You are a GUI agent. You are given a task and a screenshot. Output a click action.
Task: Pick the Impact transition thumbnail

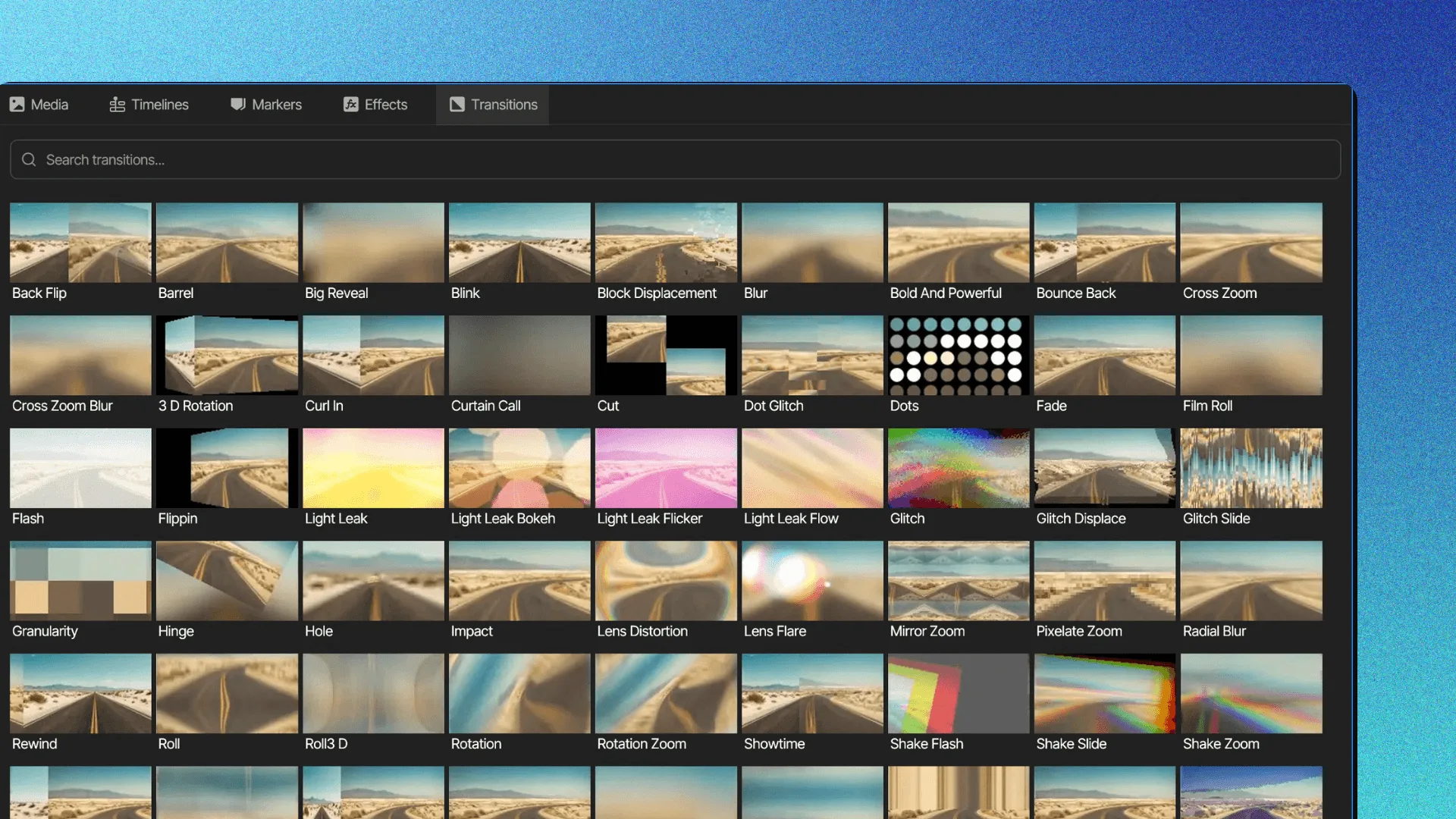pos(519,580)
